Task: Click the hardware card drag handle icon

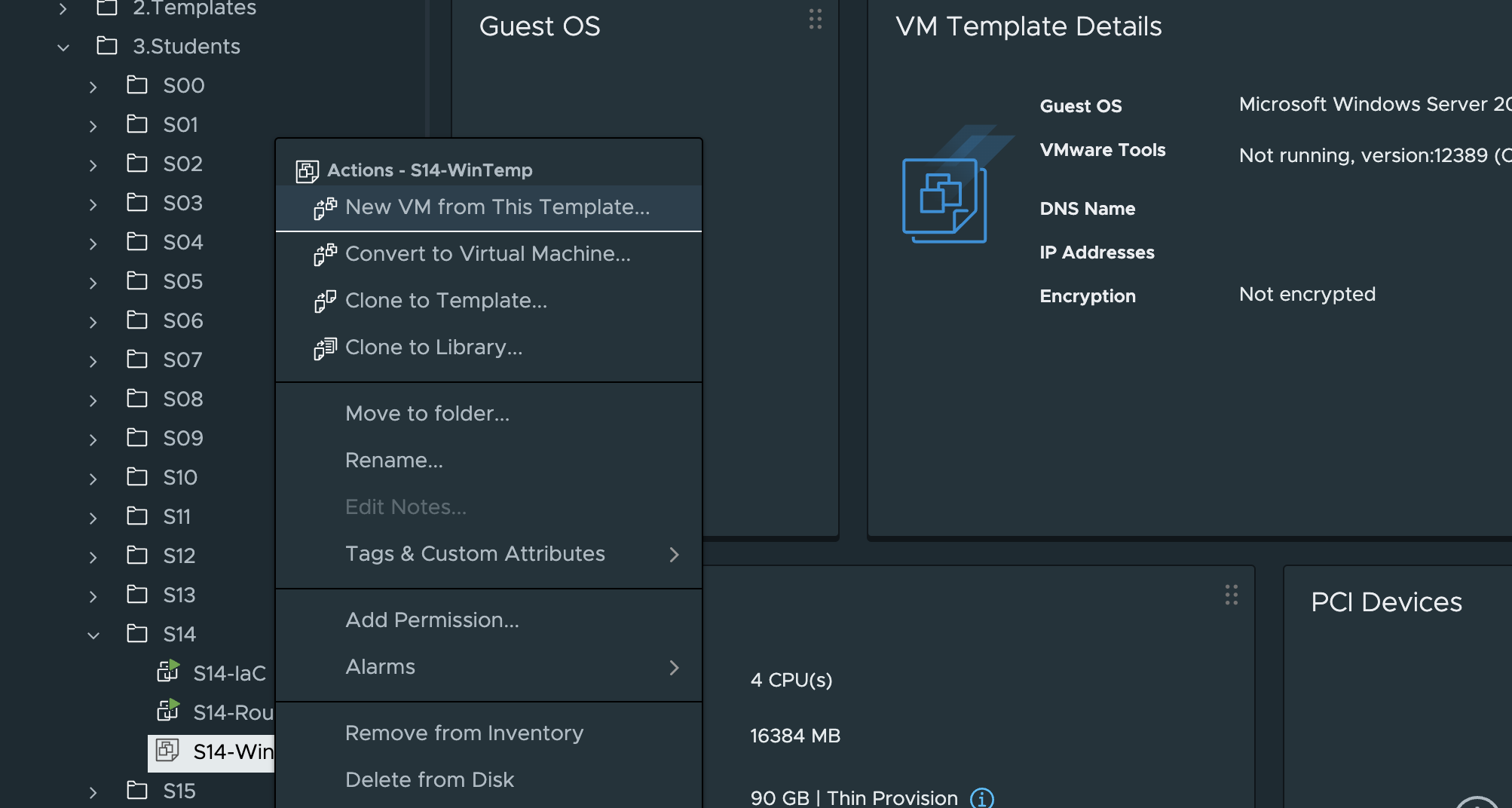Action: [1231, 595]
